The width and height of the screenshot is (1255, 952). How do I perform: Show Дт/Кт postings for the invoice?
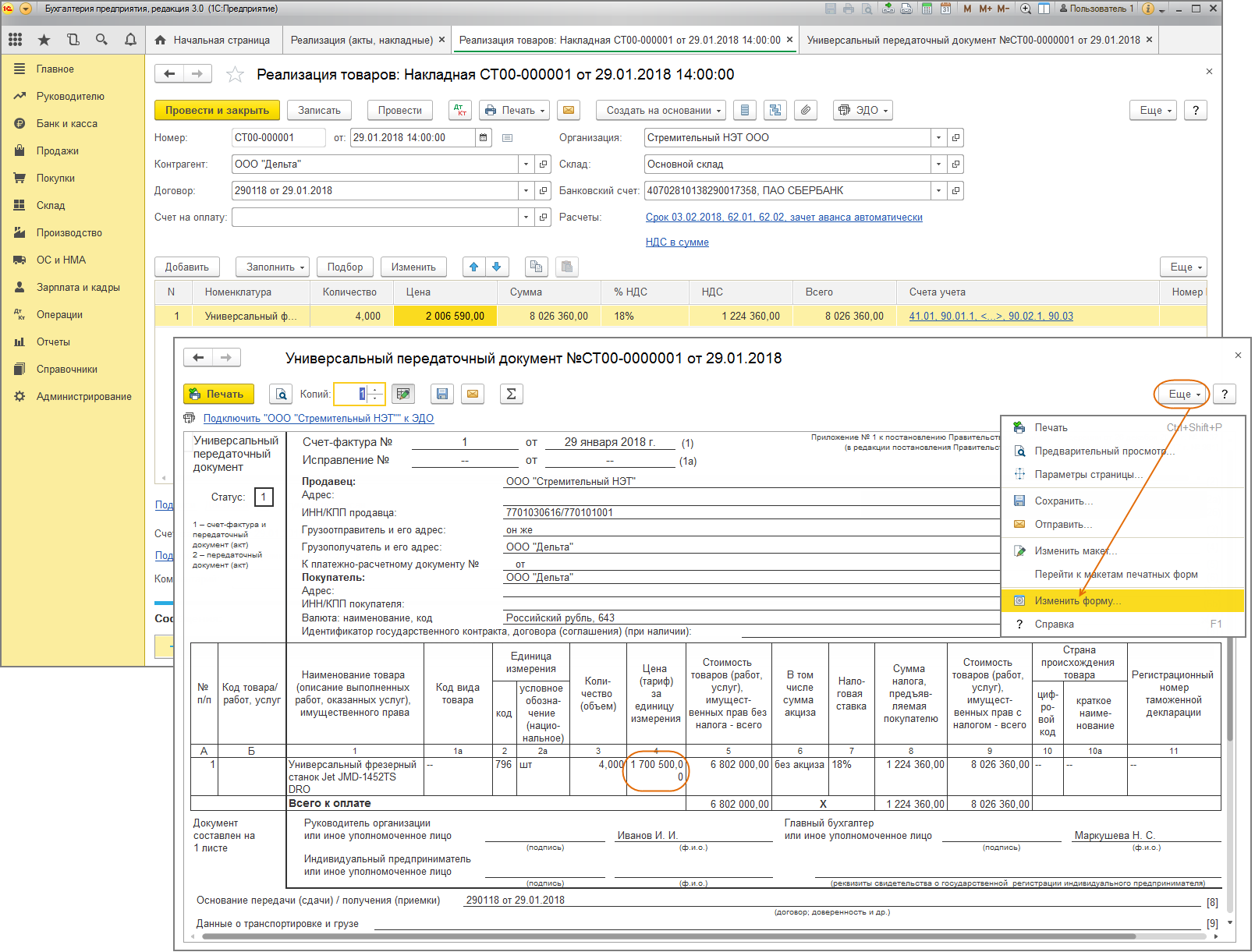[460, 111]
